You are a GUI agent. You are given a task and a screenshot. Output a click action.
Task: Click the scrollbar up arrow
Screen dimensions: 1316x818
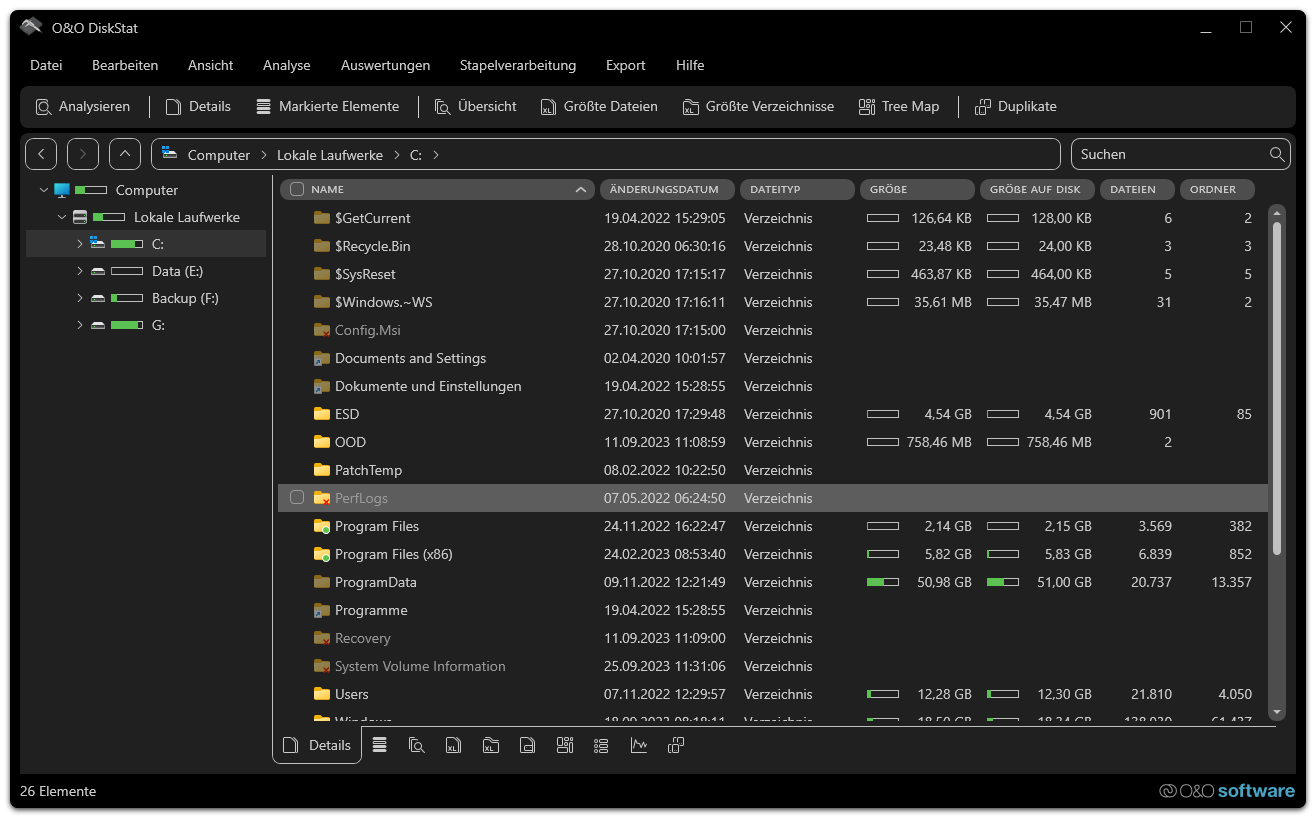point(1276,212)
